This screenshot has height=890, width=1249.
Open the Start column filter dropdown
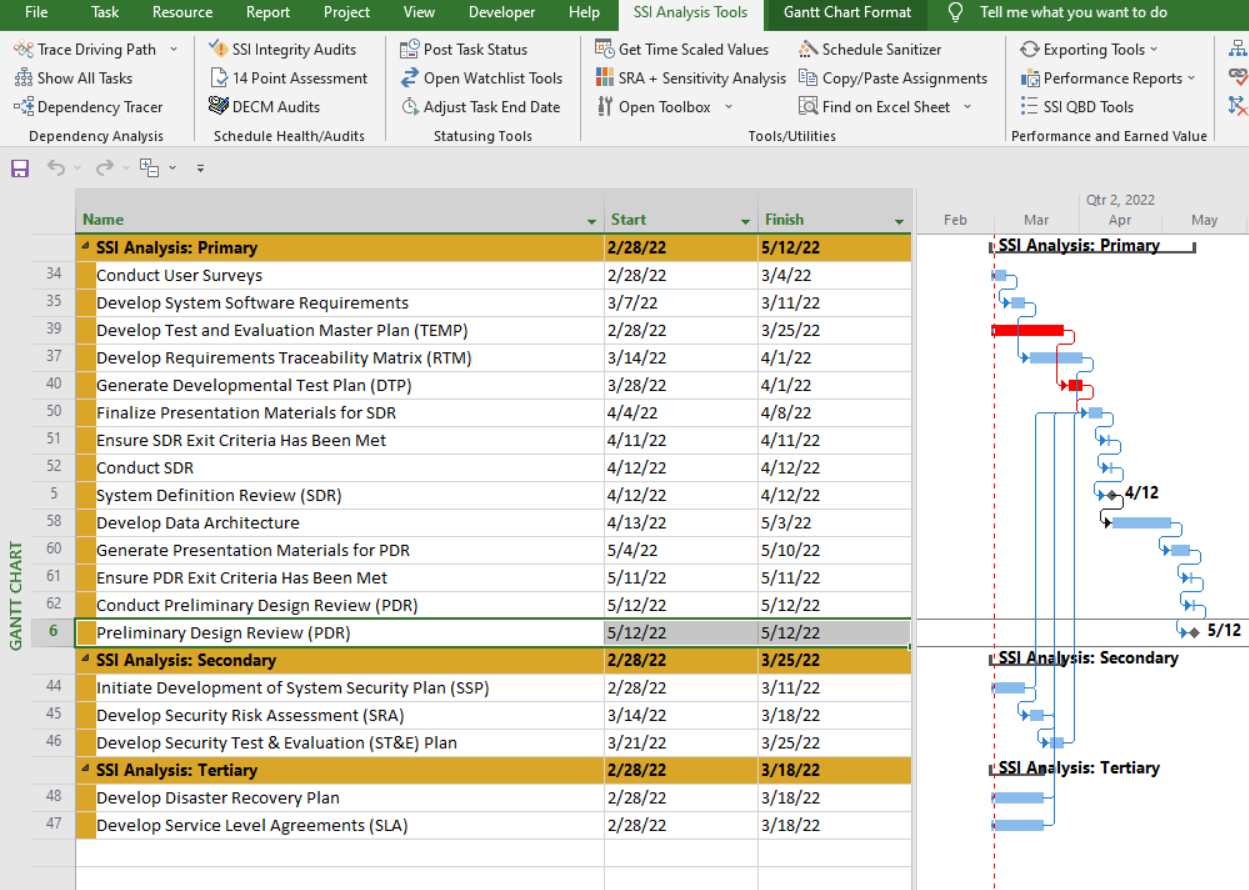pyautogui.click(x=745, y=221)
